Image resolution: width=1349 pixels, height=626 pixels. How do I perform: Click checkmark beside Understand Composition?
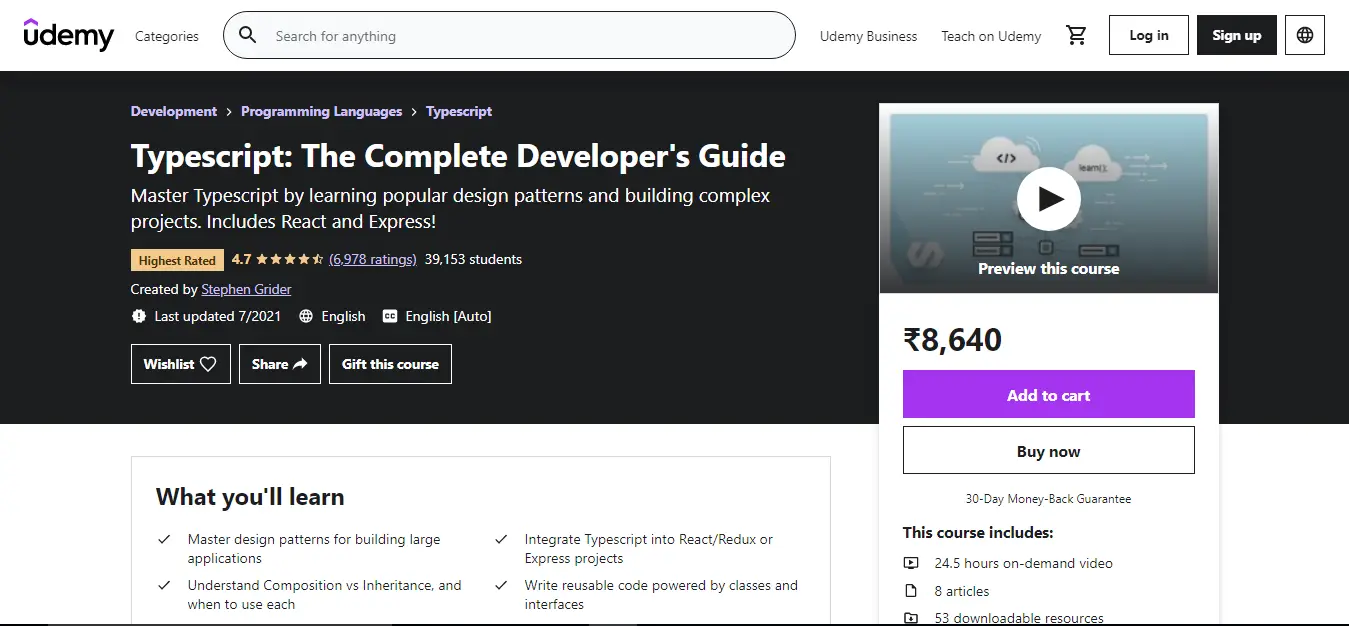click(x=164, y=586)
